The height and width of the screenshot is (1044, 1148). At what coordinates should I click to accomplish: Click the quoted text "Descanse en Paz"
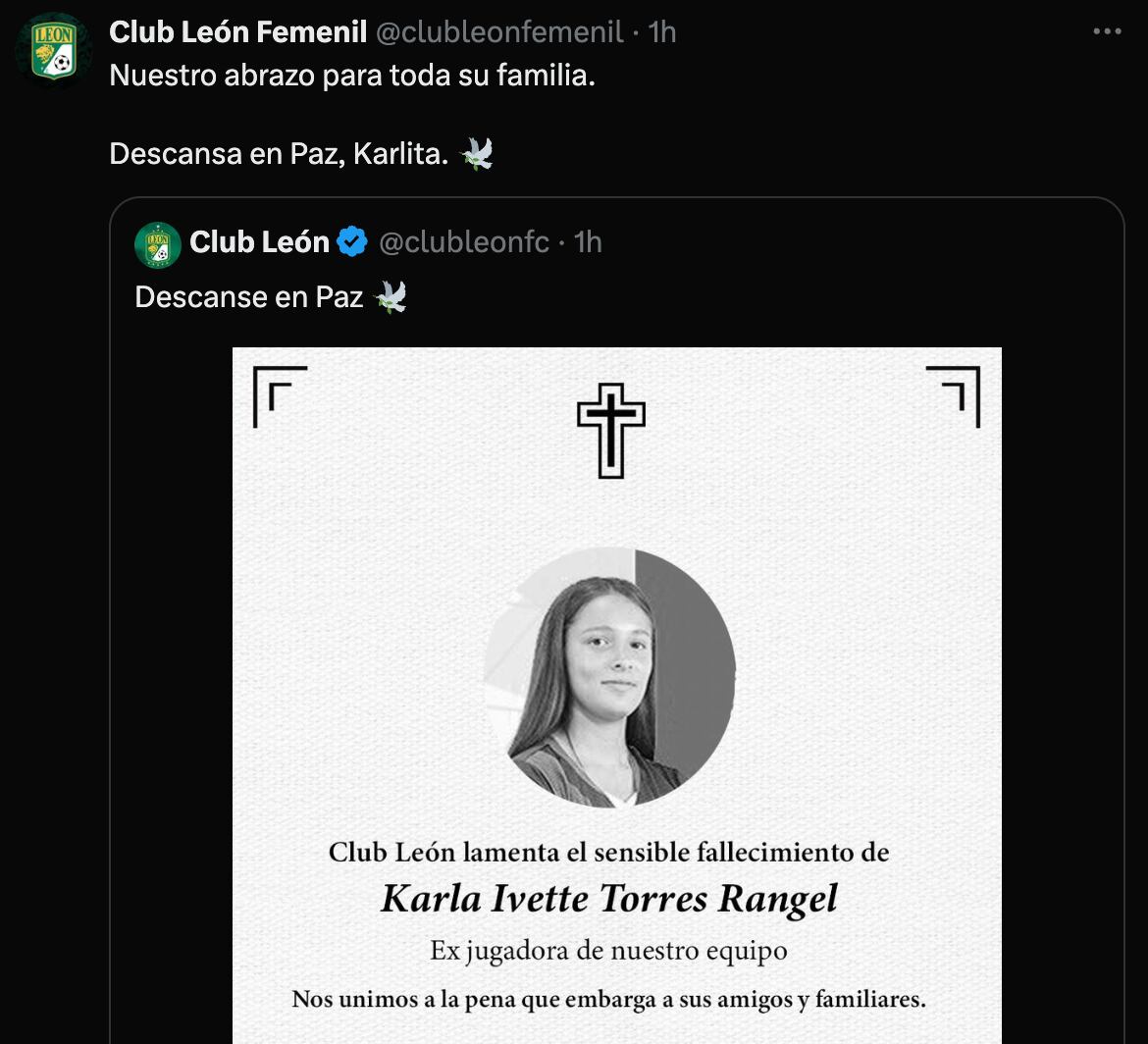[x=249, y=297]
